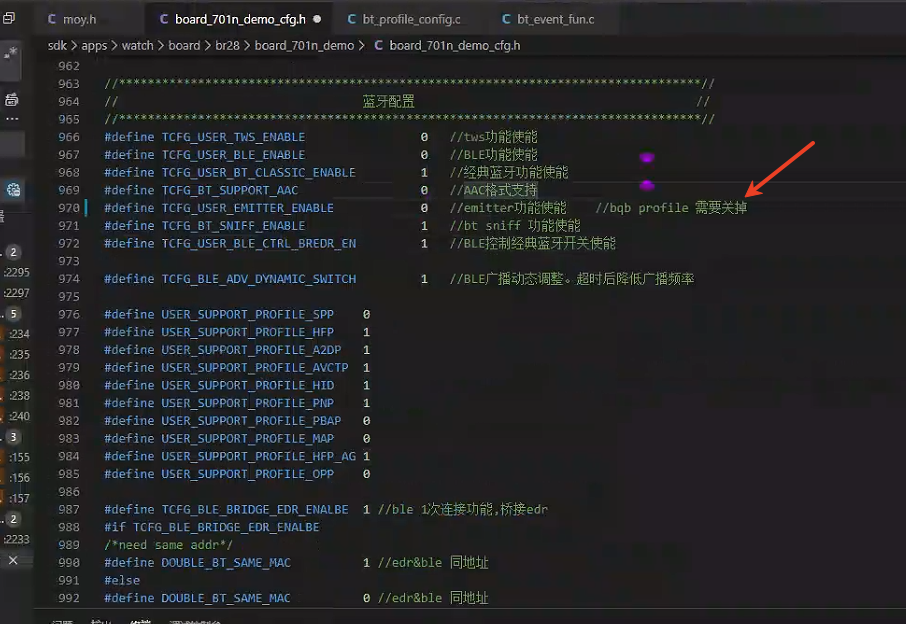Click the X icon below the :2233 entry
The image size is (906, 624).
point(13,560)
